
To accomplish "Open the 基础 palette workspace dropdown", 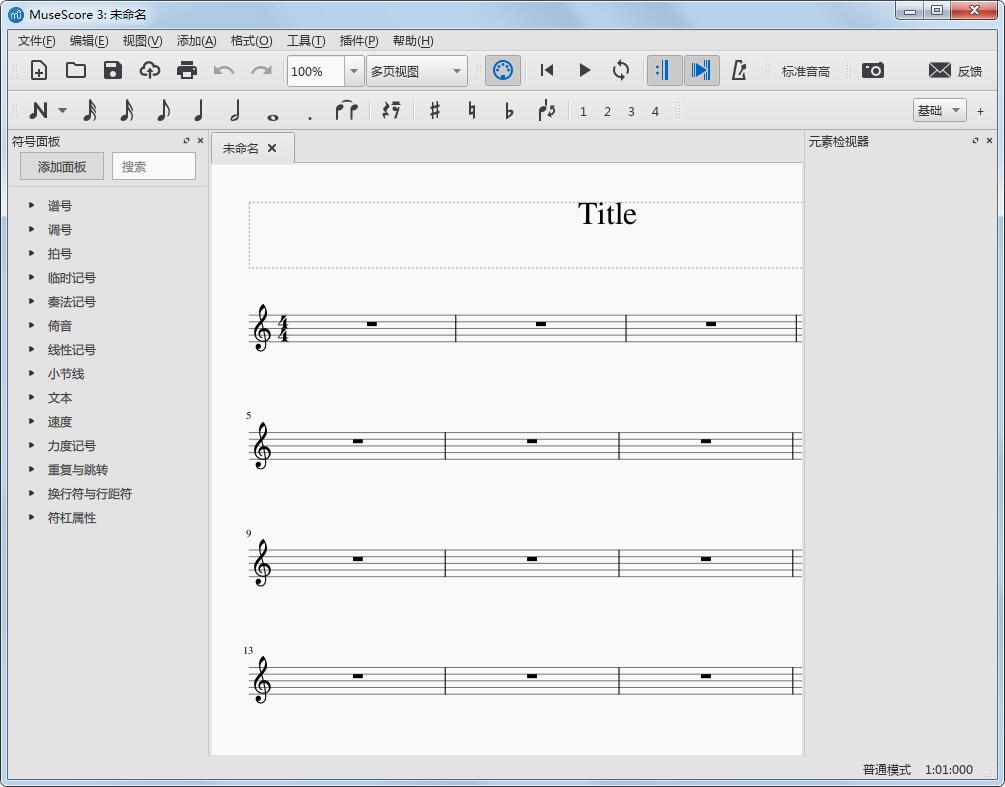I will pyautogui.click(x=938, y=110).
